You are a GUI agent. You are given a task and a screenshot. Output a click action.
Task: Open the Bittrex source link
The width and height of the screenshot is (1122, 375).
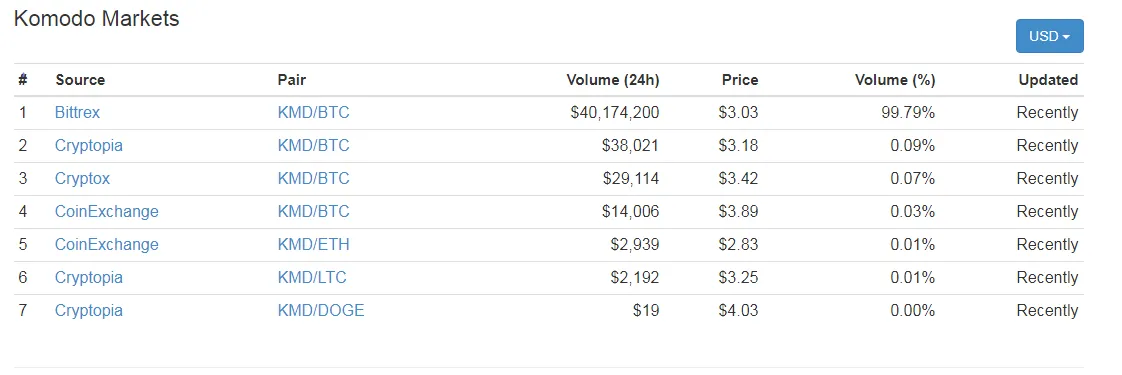pyautogui.click(x=77, y=112)
